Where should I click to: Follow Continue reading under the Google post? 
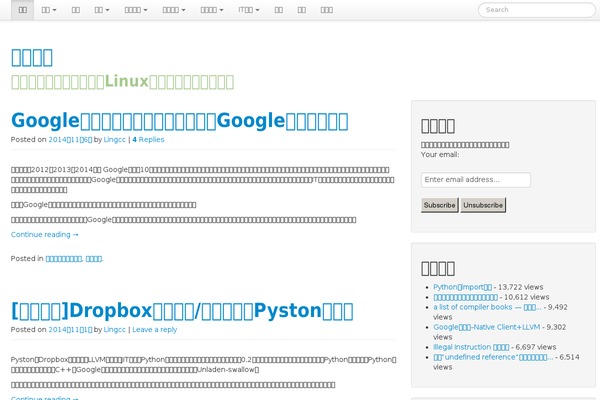[x=45, y=235]
